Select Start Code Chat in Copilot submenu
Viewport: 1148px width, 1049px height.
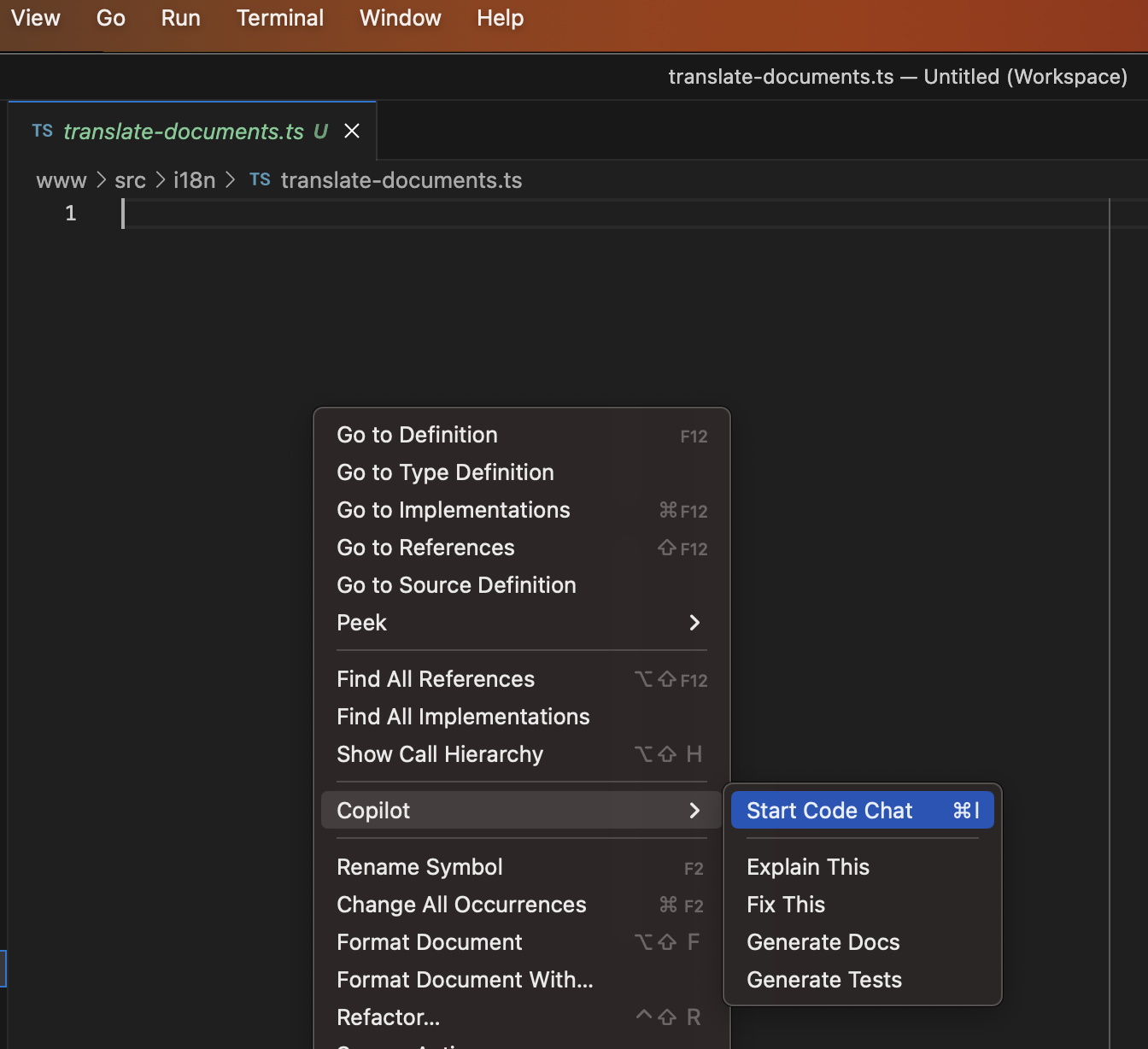[x=863, y=811]
